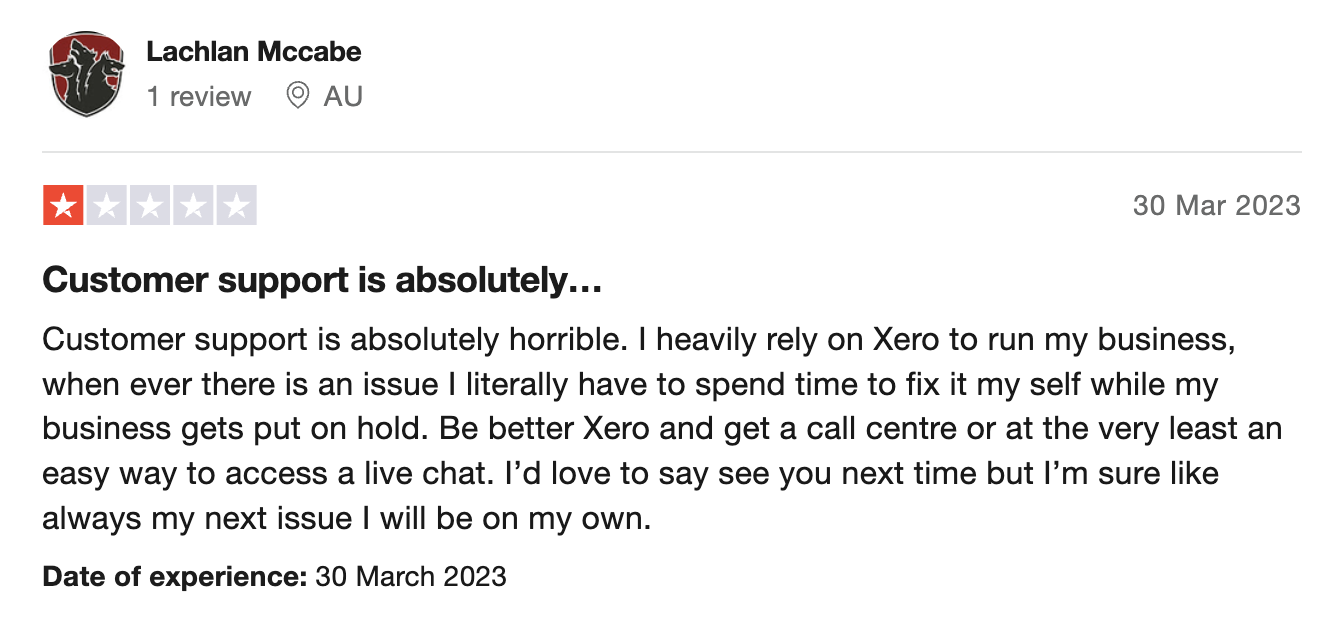Click the AU country label
The width and height of the screenshot is (1342, 620).
(x=343, y=97)
